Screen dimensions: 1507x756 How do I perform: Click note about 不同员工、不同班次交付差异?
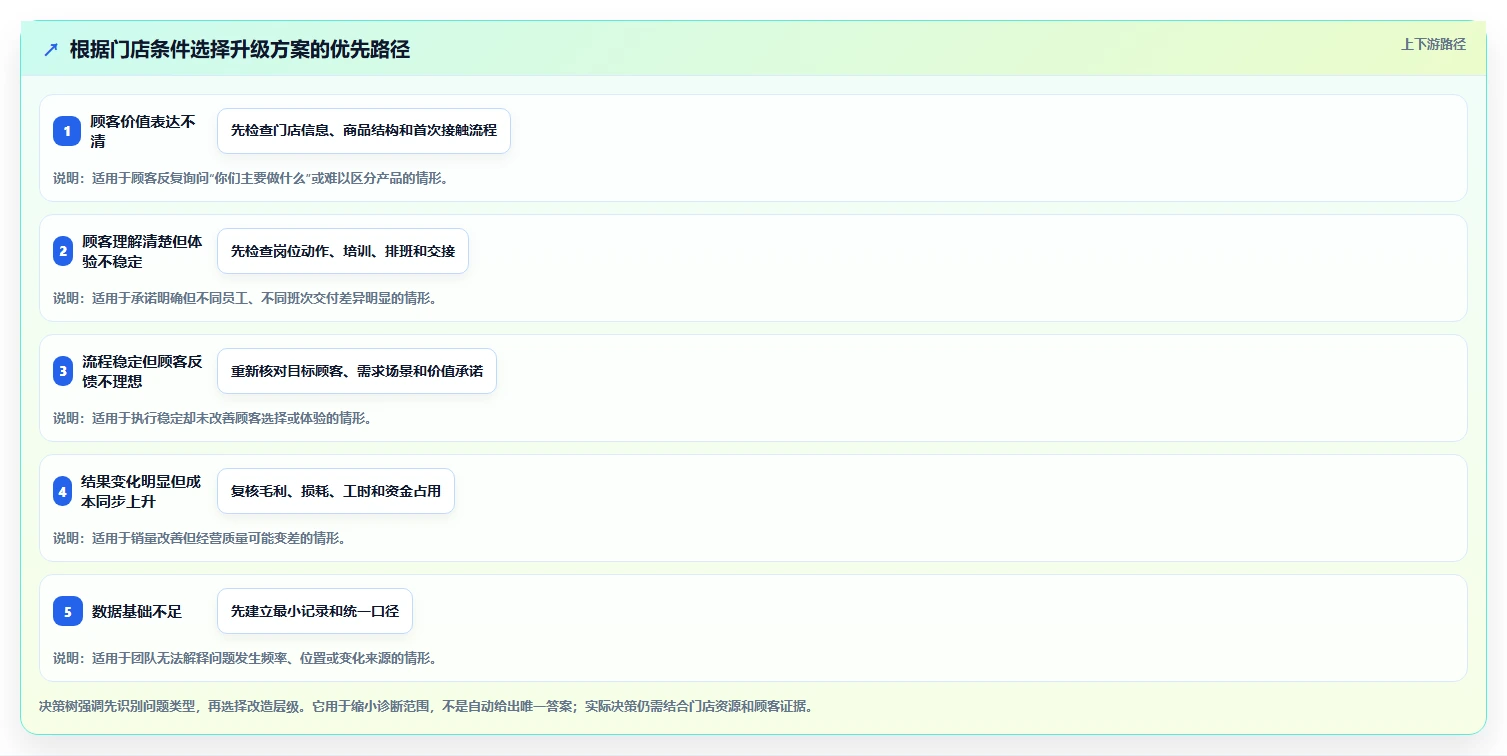[x=245, y=298]
